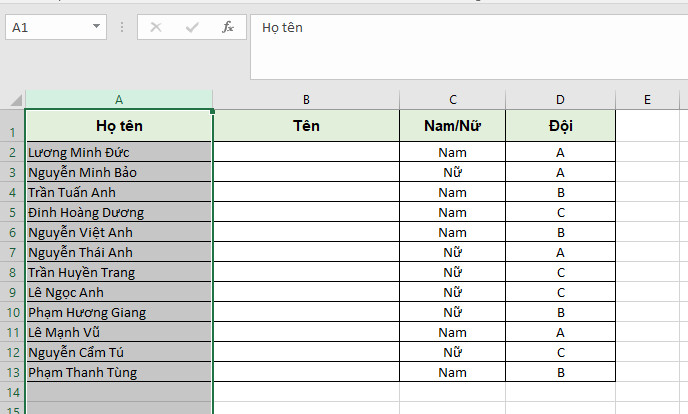Select column E header
Screen dimensions: 688x414
coord(647,100)
